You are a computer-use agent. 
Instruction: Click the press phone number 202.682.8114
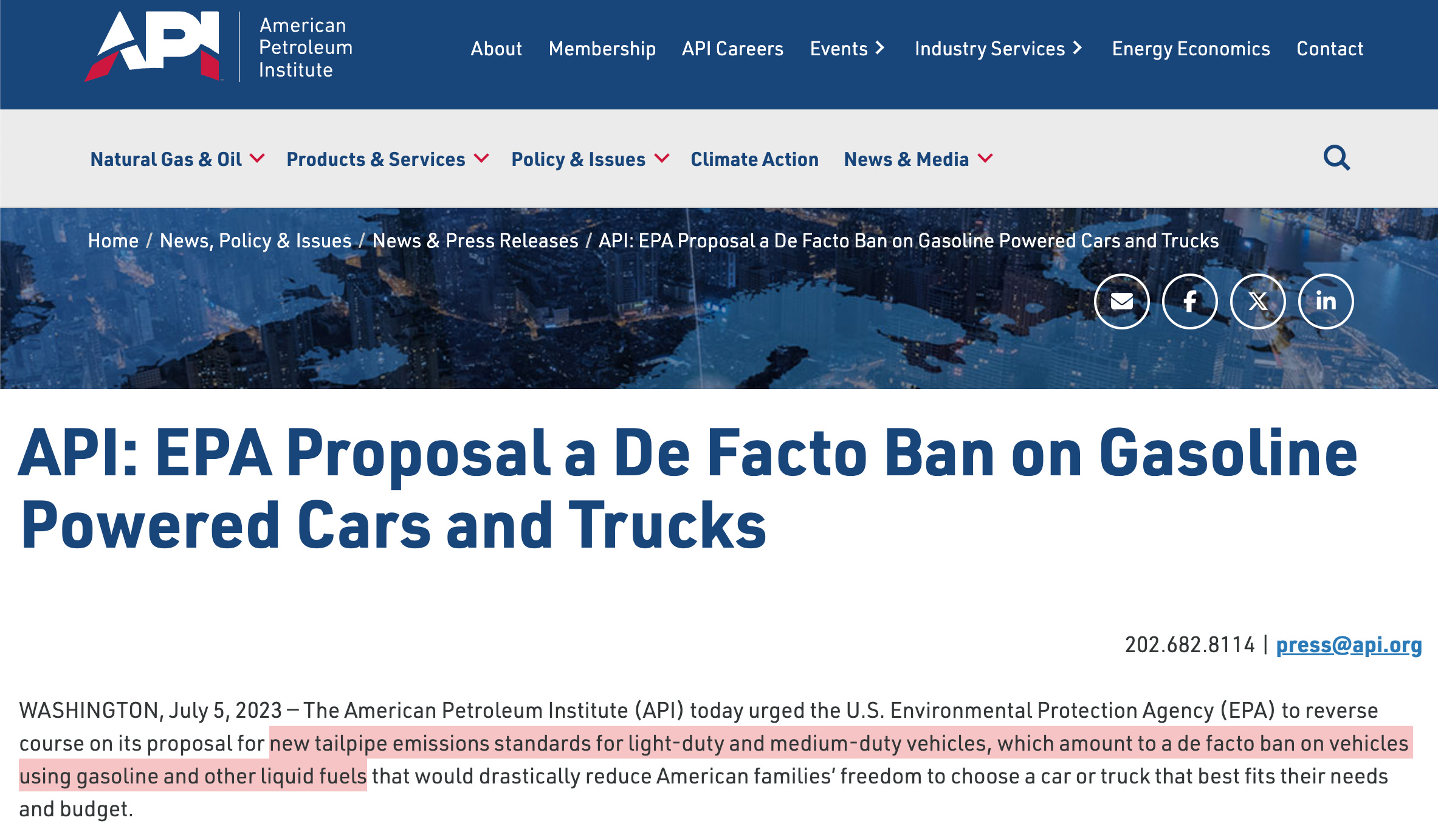pos(1189,645)
